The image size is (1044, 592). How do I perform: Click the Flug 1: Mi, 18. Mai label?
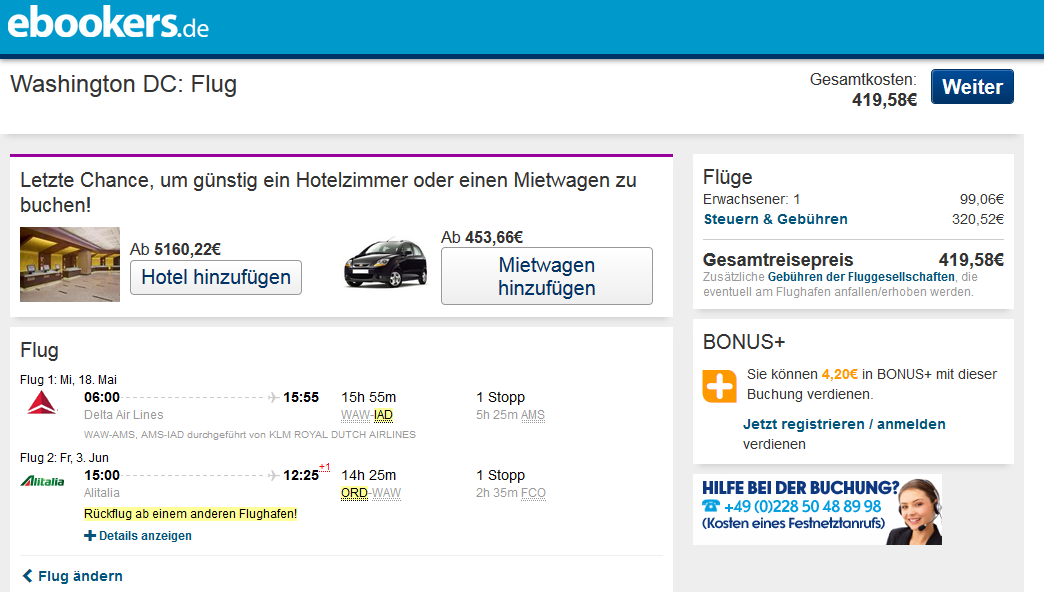(x=69, y=380)
